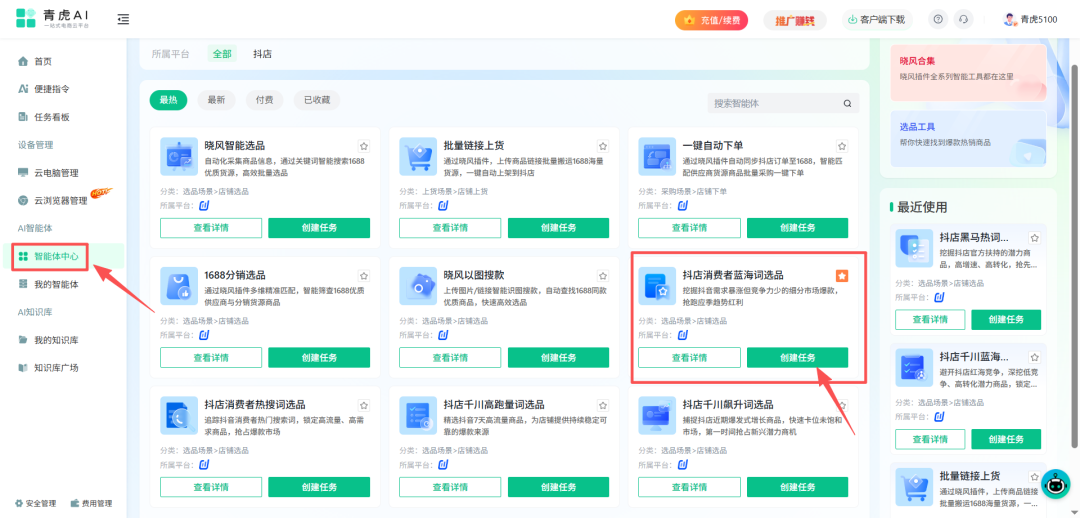Click the 抖店消费者蓝海词选品 card icon
This screenshot has height=518, width=1080.
657,286
